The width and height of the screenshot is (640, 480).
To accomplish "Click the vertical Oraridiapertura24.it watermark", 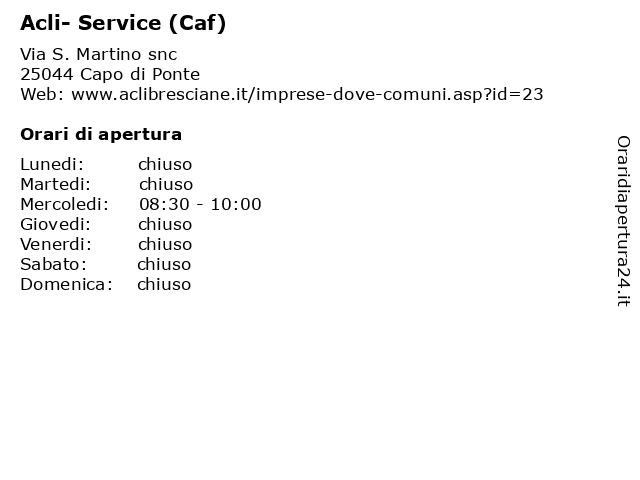I will (623, 221).
